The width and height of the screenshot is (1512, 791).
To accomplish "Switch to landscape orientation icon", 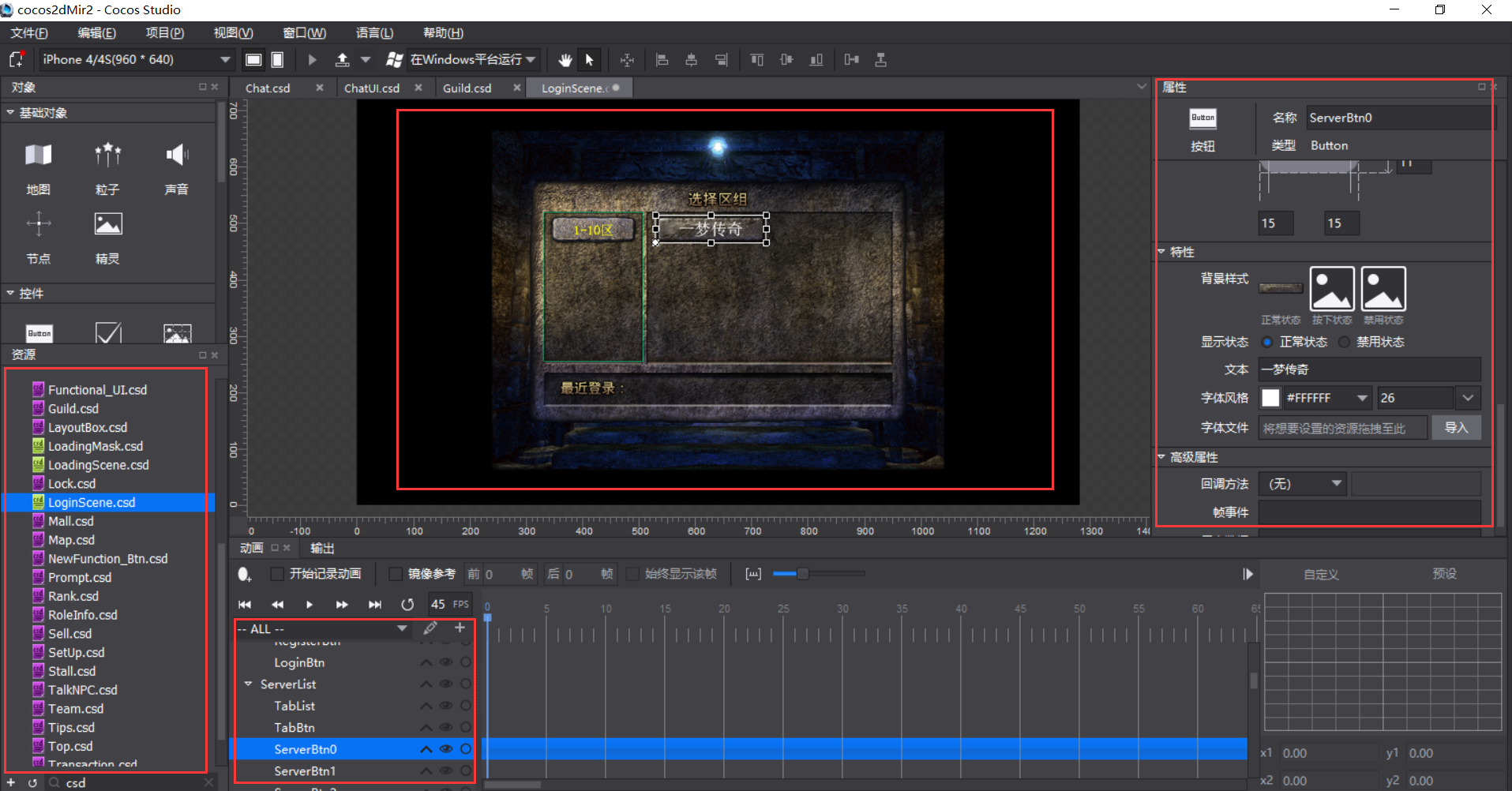I will [253, 60].
